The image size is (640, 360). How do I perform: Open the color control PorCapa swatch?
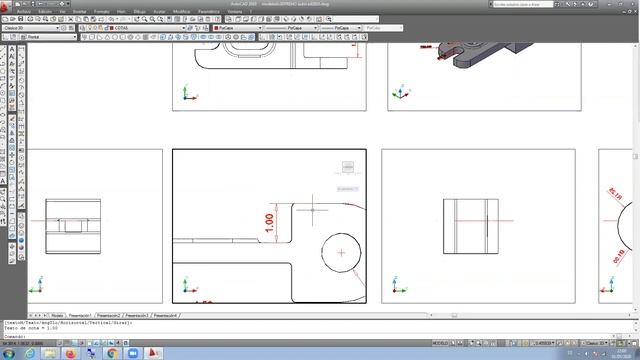(x=216, y=28)
